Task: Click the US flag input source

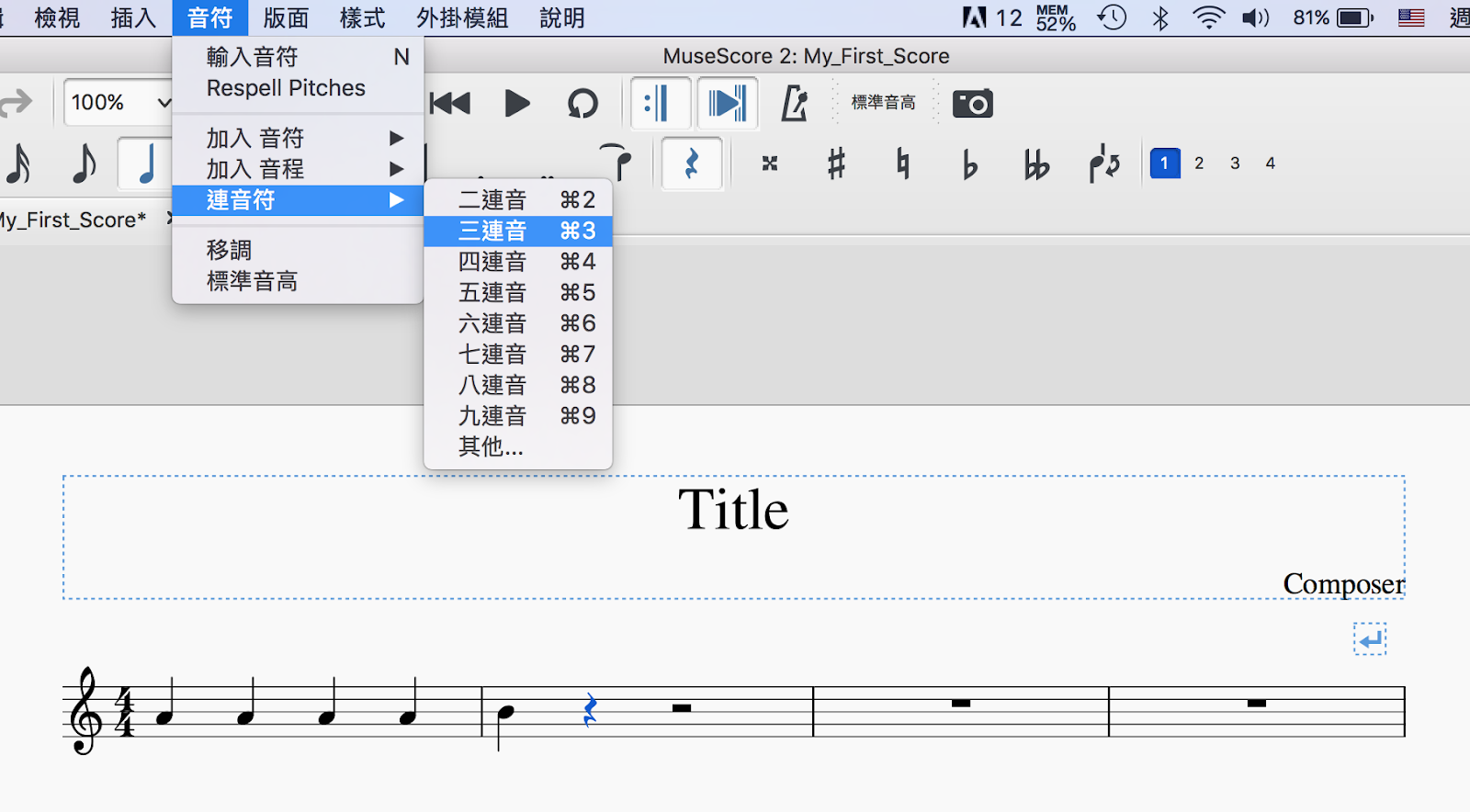Action: [1411, 17]
